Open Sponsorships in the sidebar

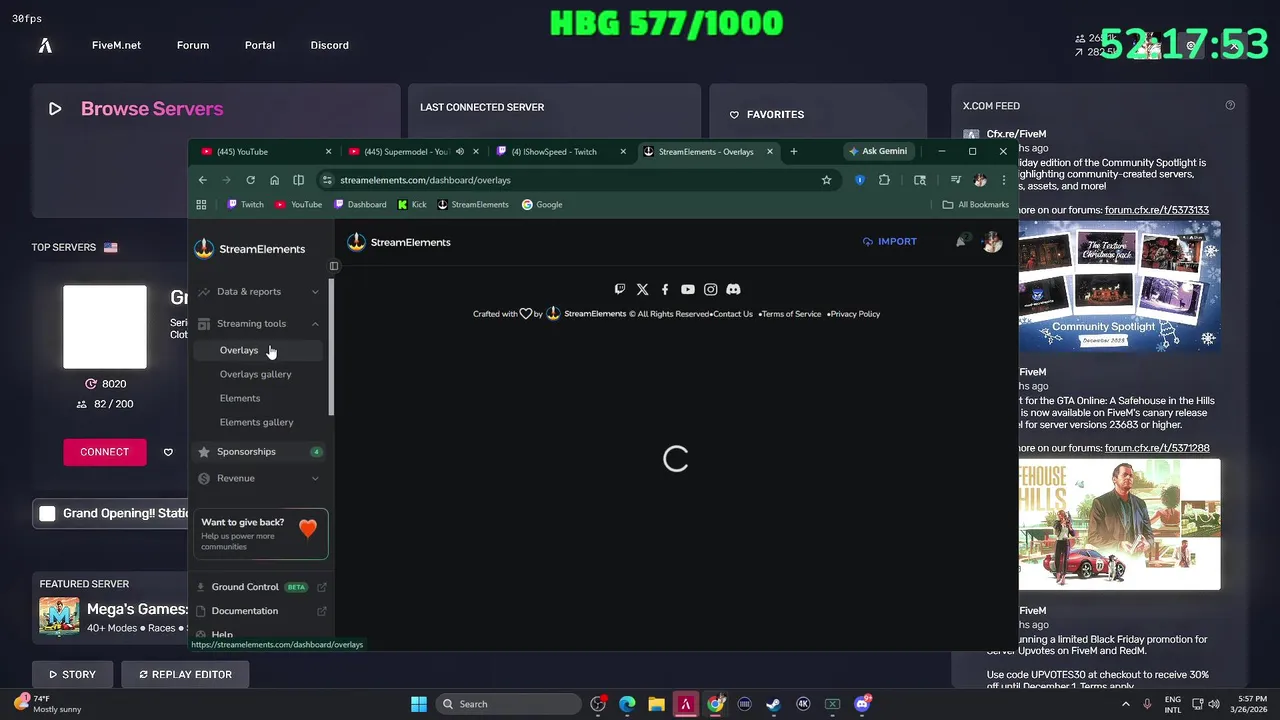[258, 452]
